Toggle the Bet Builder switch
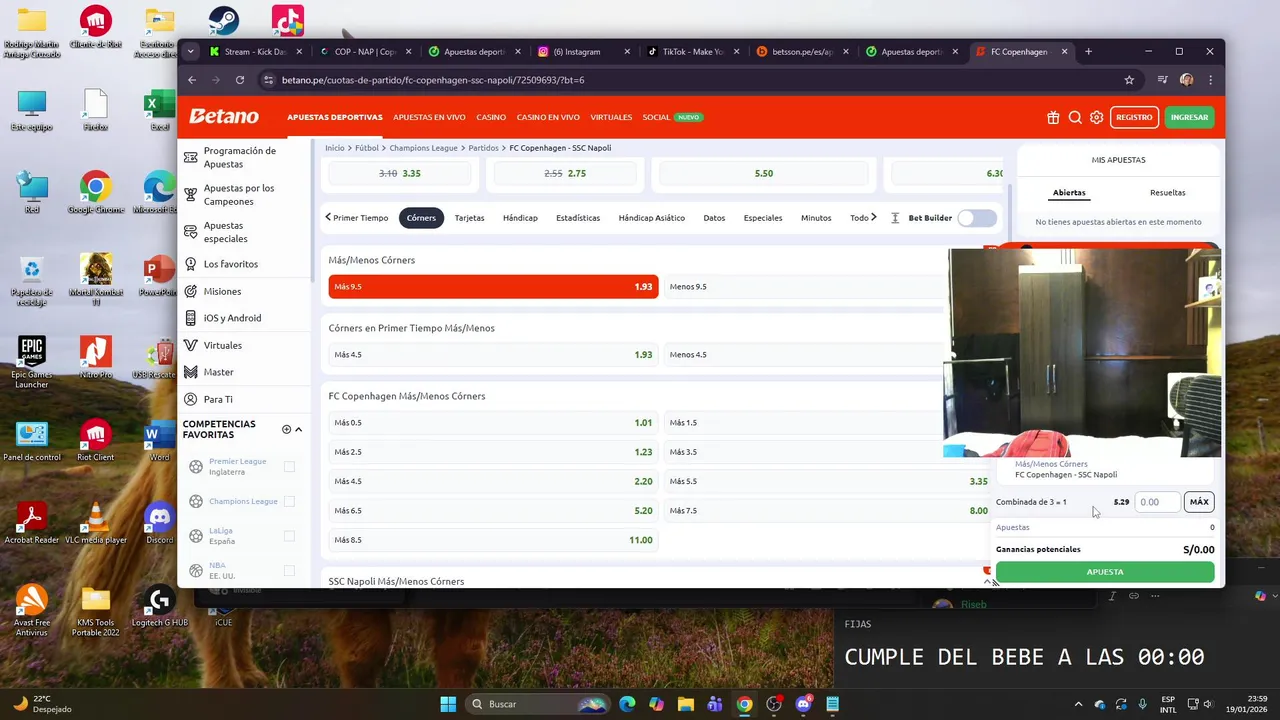 (977, 218)
